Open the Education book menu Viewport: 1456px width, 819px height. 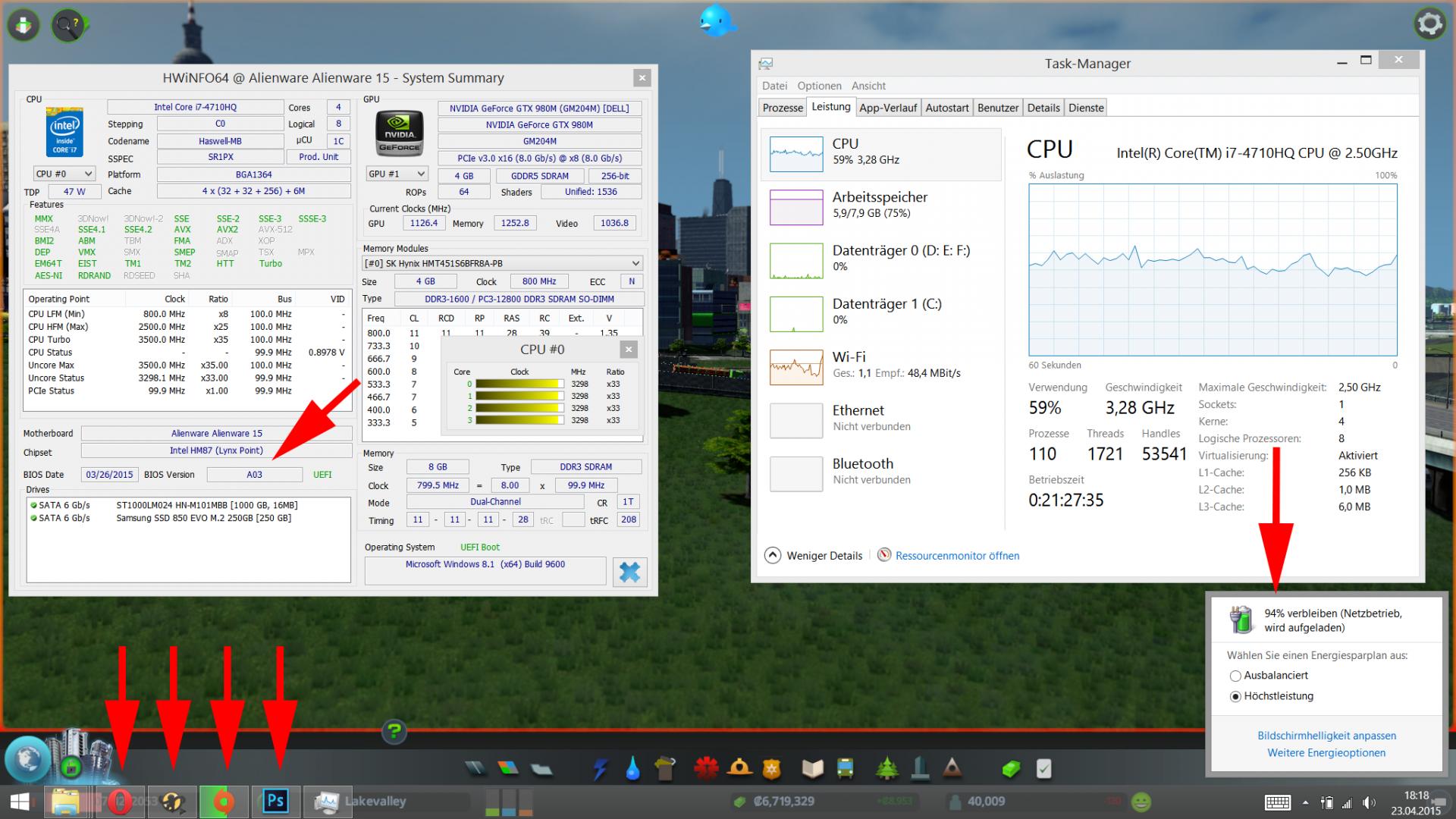812,769
